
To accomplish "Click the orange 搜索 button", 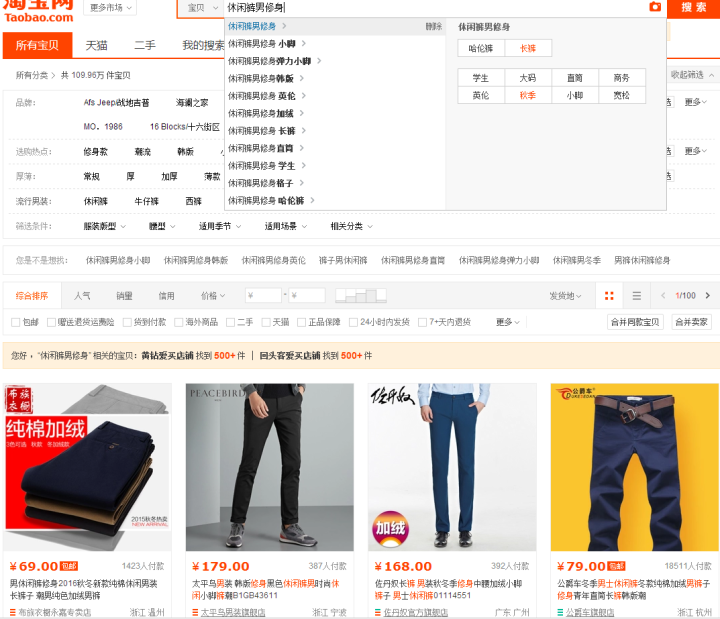I will click(693, 8).
